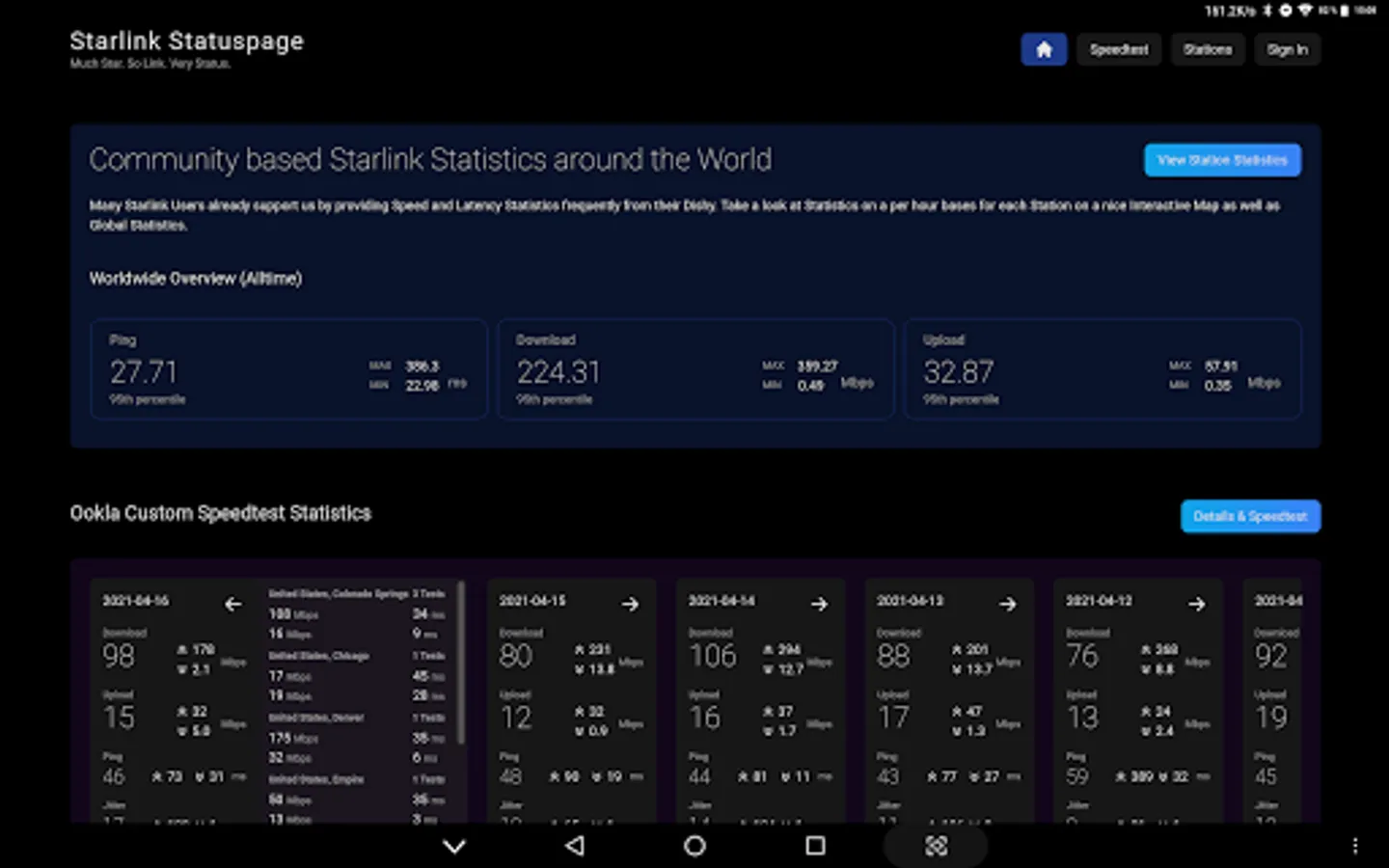
Task: Tap the Wi-Fi status bar icon
Action: pyautogui.click(x=1305, y=11)
